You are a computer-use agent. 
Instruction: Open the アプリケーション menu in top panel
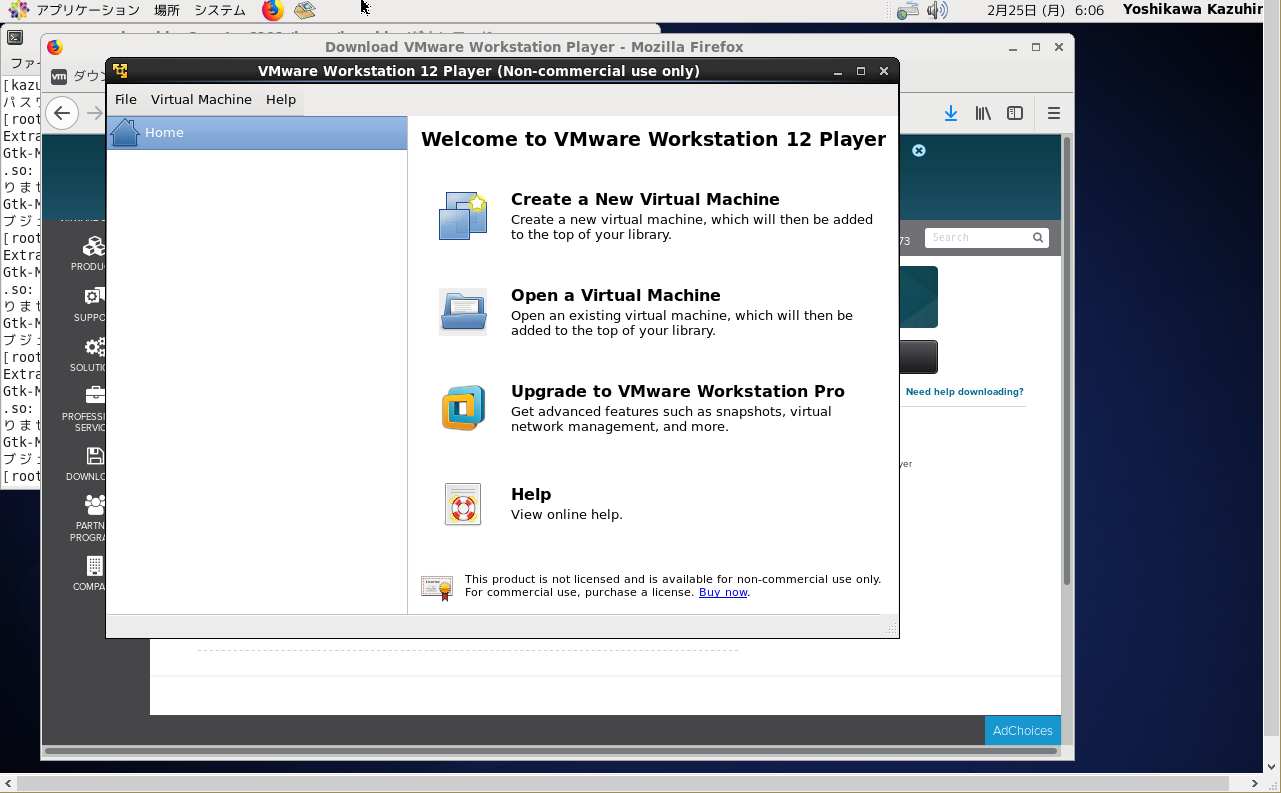tap(87, 10)
